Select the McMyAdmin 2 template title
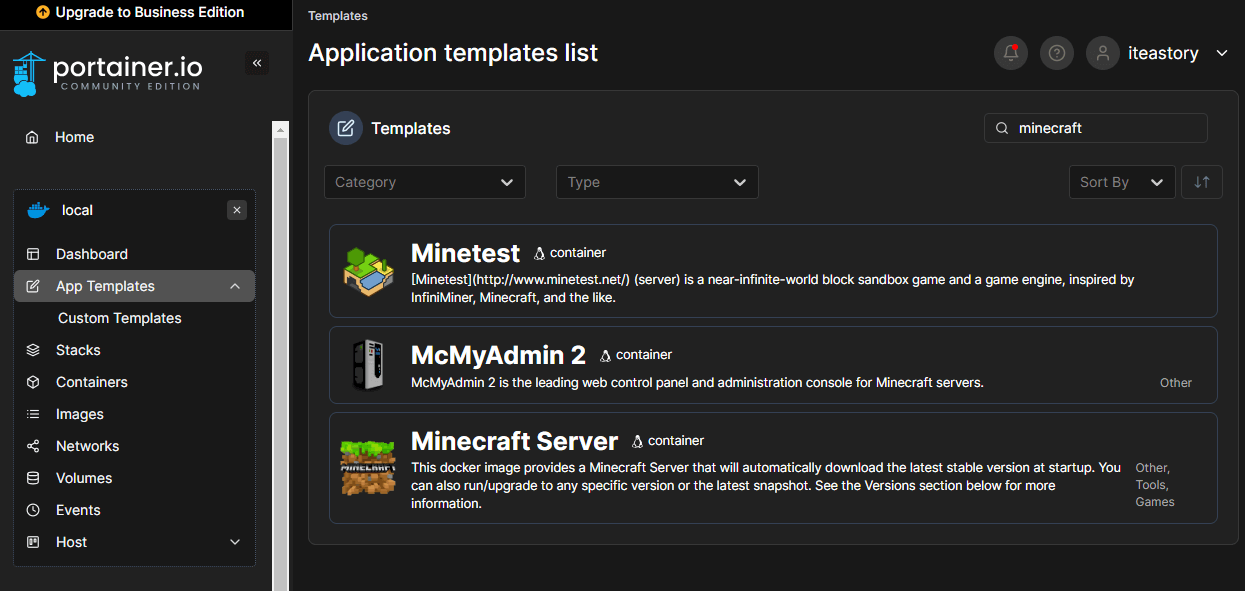 click(499, 355)
